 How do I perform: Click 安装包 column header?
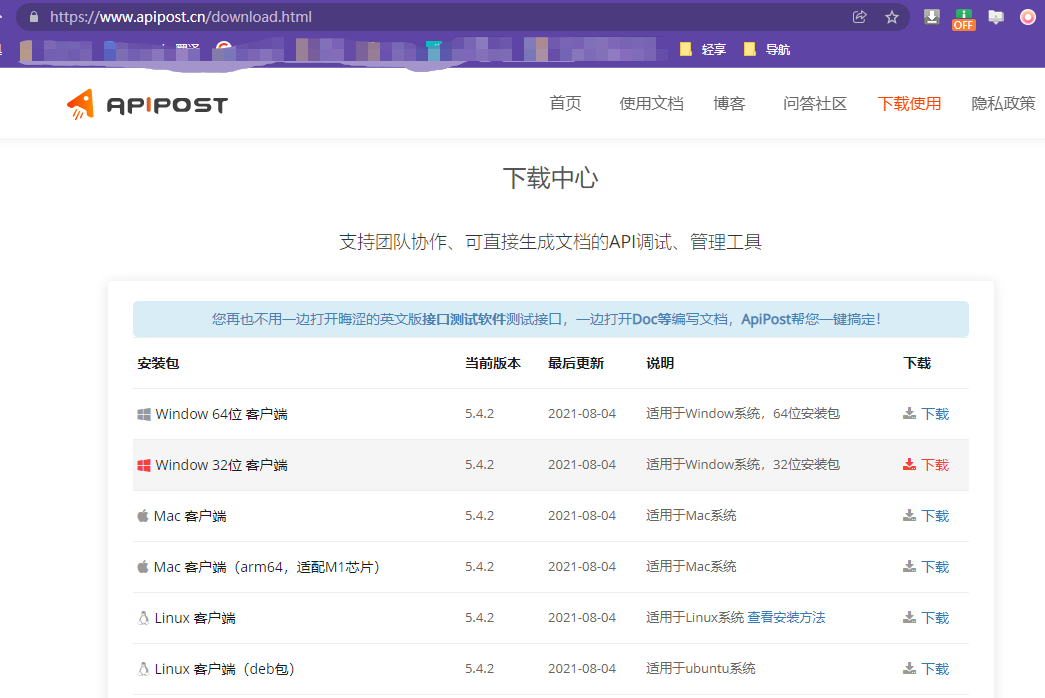(x=158, y=363)
